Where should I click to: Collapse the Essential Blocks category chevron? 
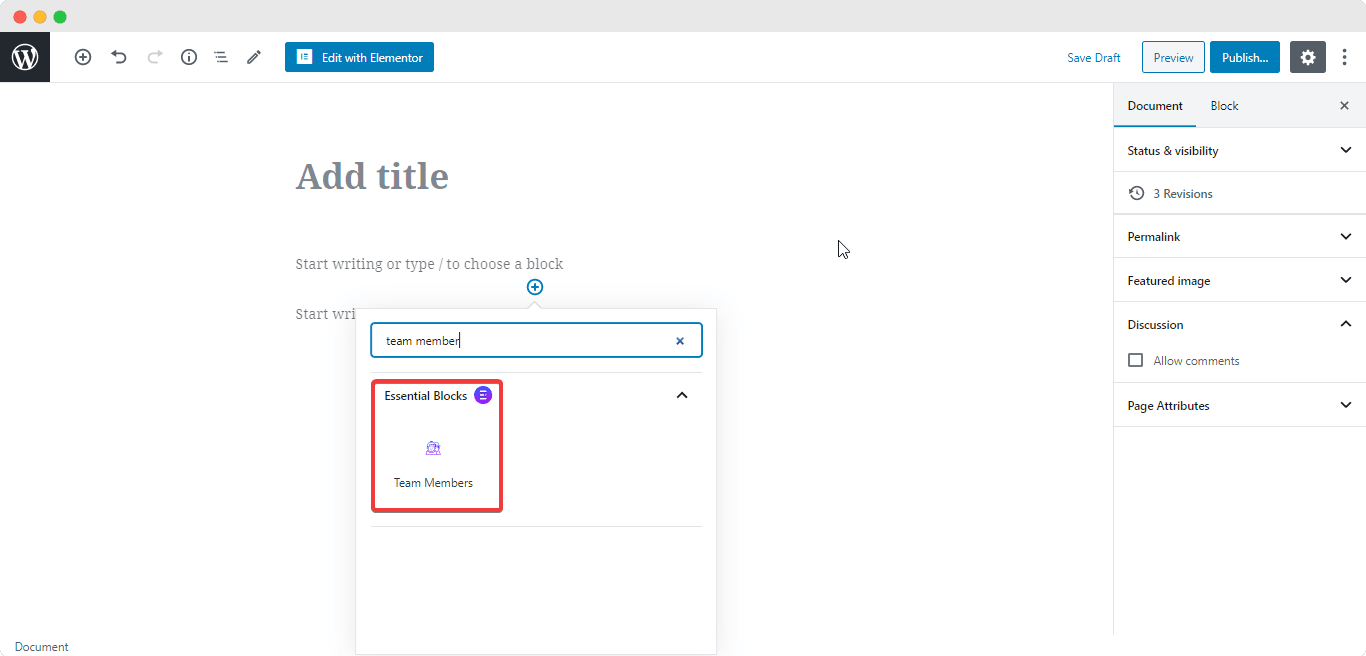click(682, 395)
